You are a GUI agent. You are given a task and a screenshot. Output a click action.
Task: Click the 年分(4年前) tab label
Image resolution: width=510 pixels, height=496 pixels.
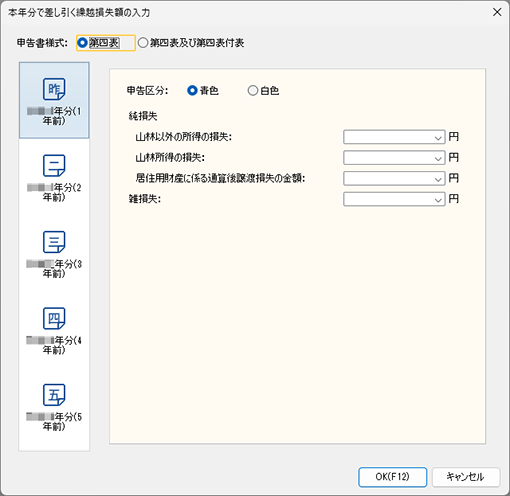(54, 345)
